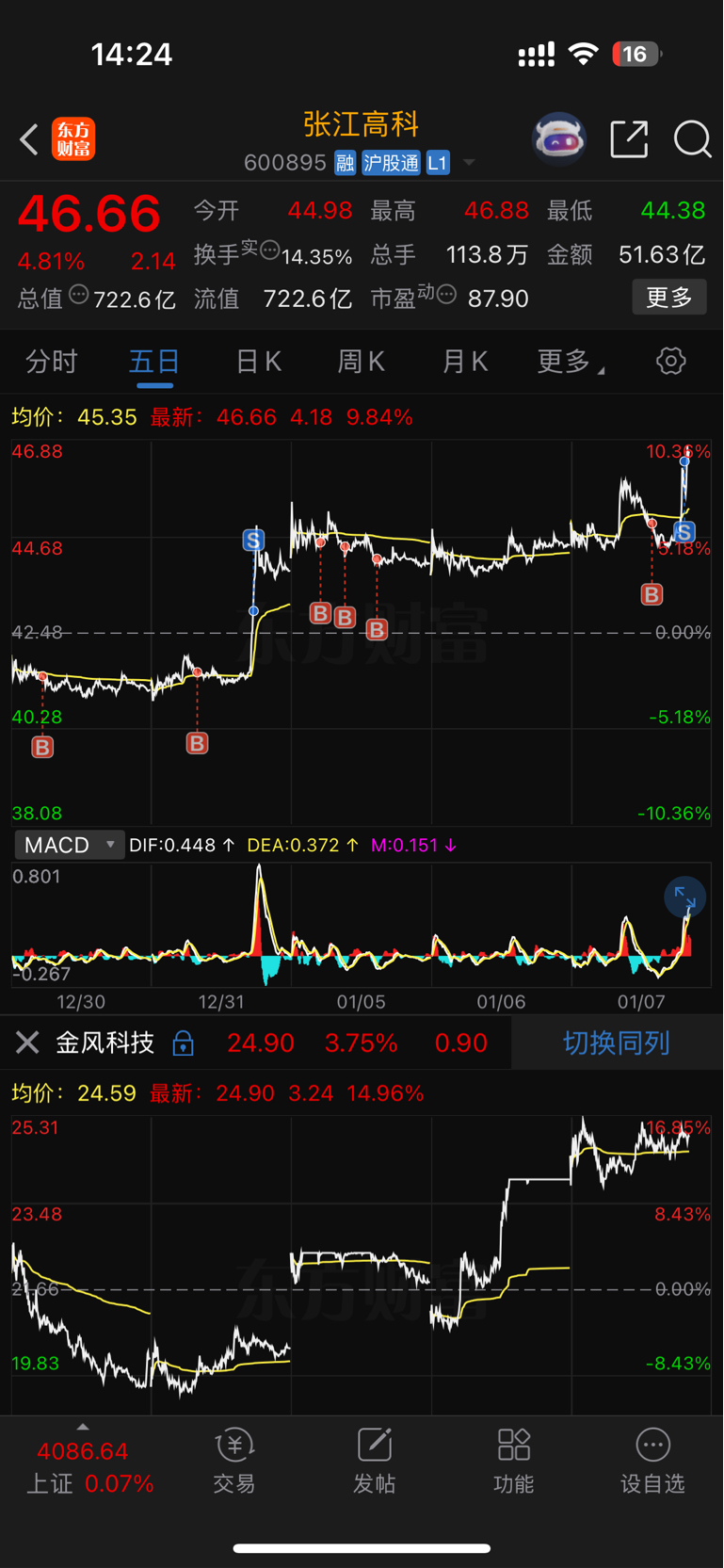Expand the 上证 index bar

point(83,1428)
